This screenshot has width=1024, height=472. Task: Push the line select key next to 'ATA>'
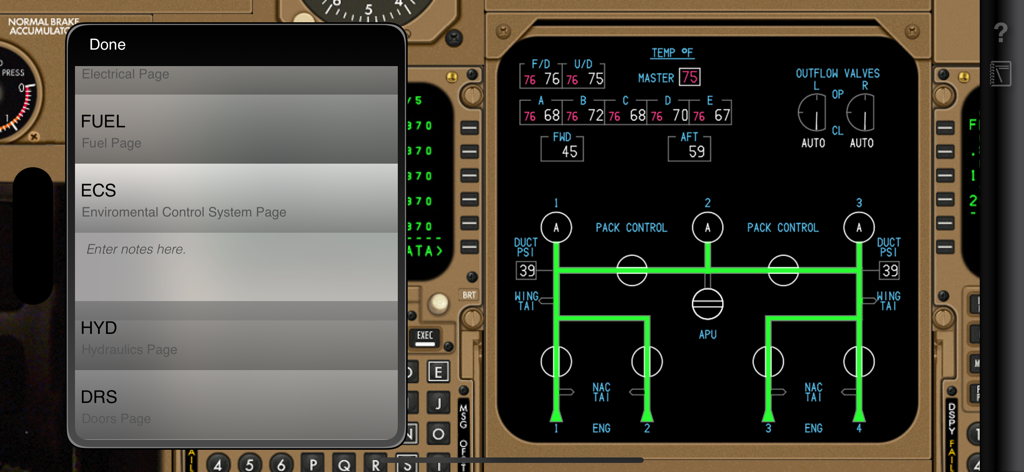[470, 249]
